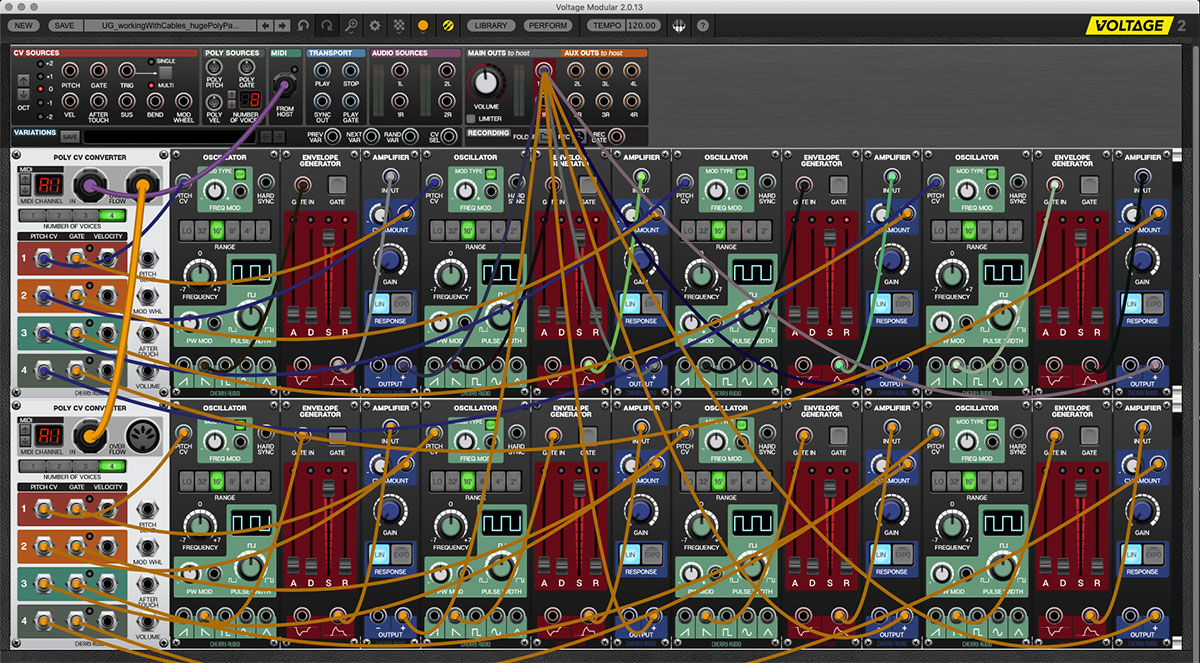Click the SYNC OUT jack in Transport
Viewport: 1200px width, 663px height.
322,101
